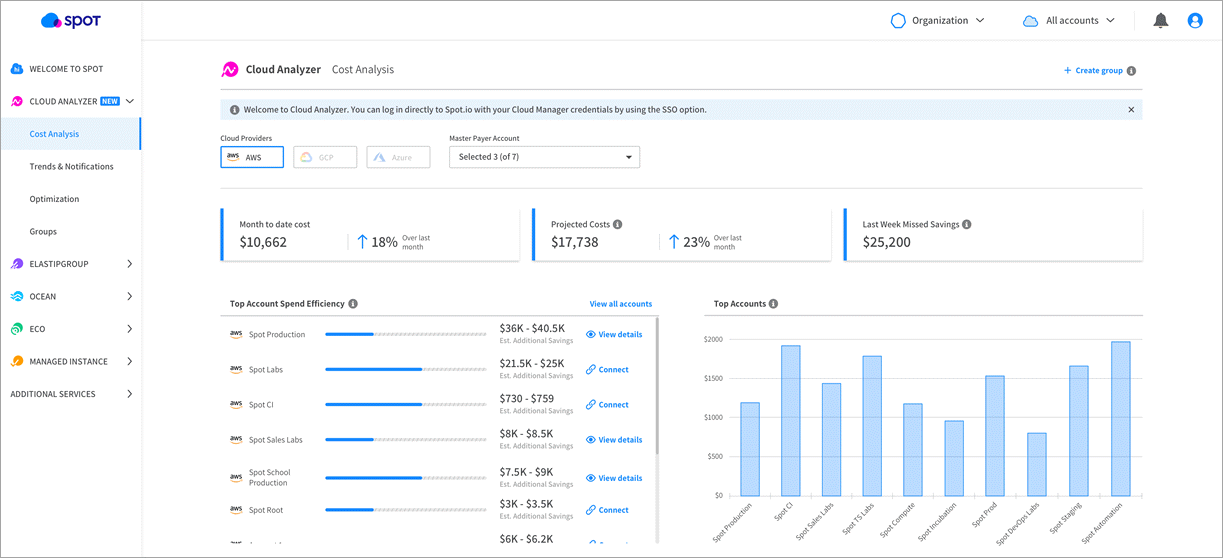This screenshot has height=558, width=1223.
Task: Click the Elastigroup sidebar icon
Action: click(17, 264)
